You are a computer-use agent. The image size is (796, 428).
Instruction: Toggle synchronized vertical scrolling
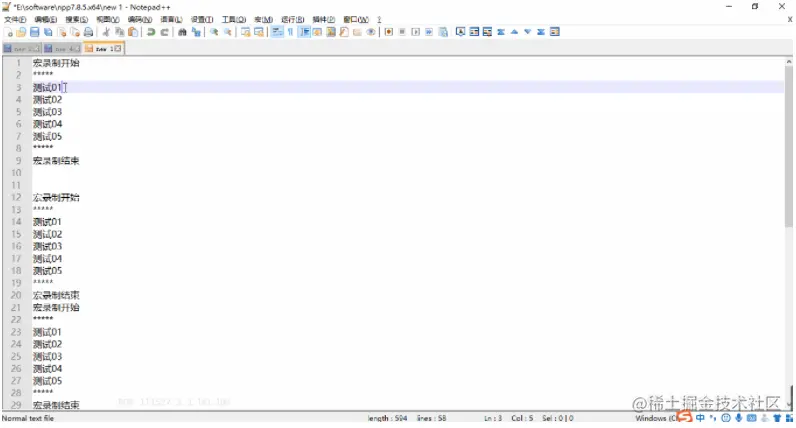point(246,32)
